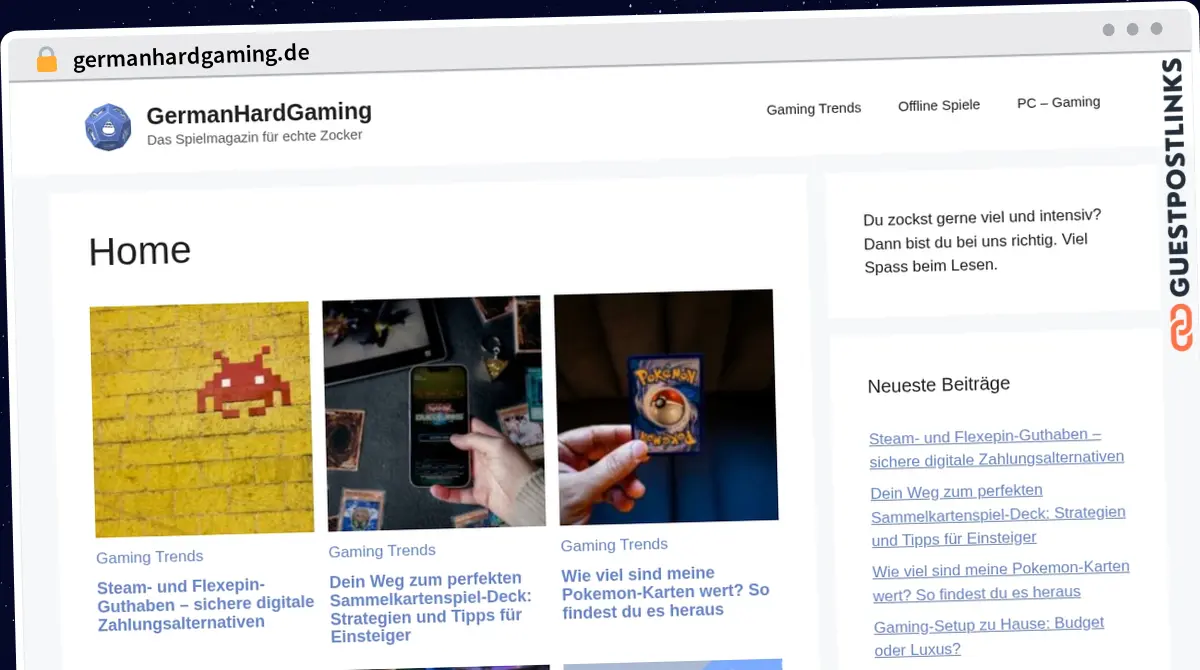
Task: Open the space invader yellow wall thumbnail
Action: point(201,420)
